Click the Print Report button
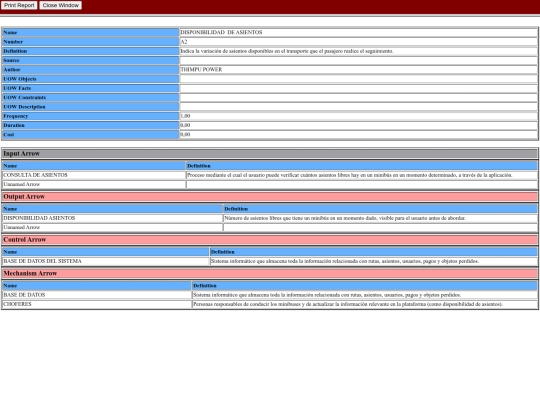The width and height of the screenshot is (540, 405). [x=19, y=5]
